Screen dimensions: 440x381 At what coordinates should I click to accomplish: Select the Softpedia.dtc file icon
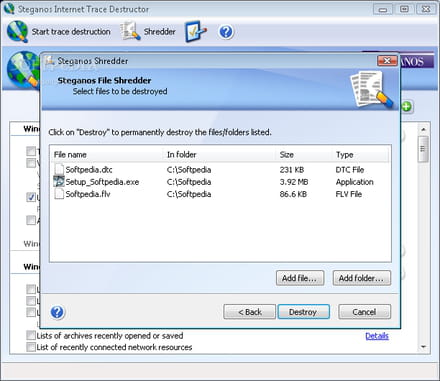[x=59, y=169]
